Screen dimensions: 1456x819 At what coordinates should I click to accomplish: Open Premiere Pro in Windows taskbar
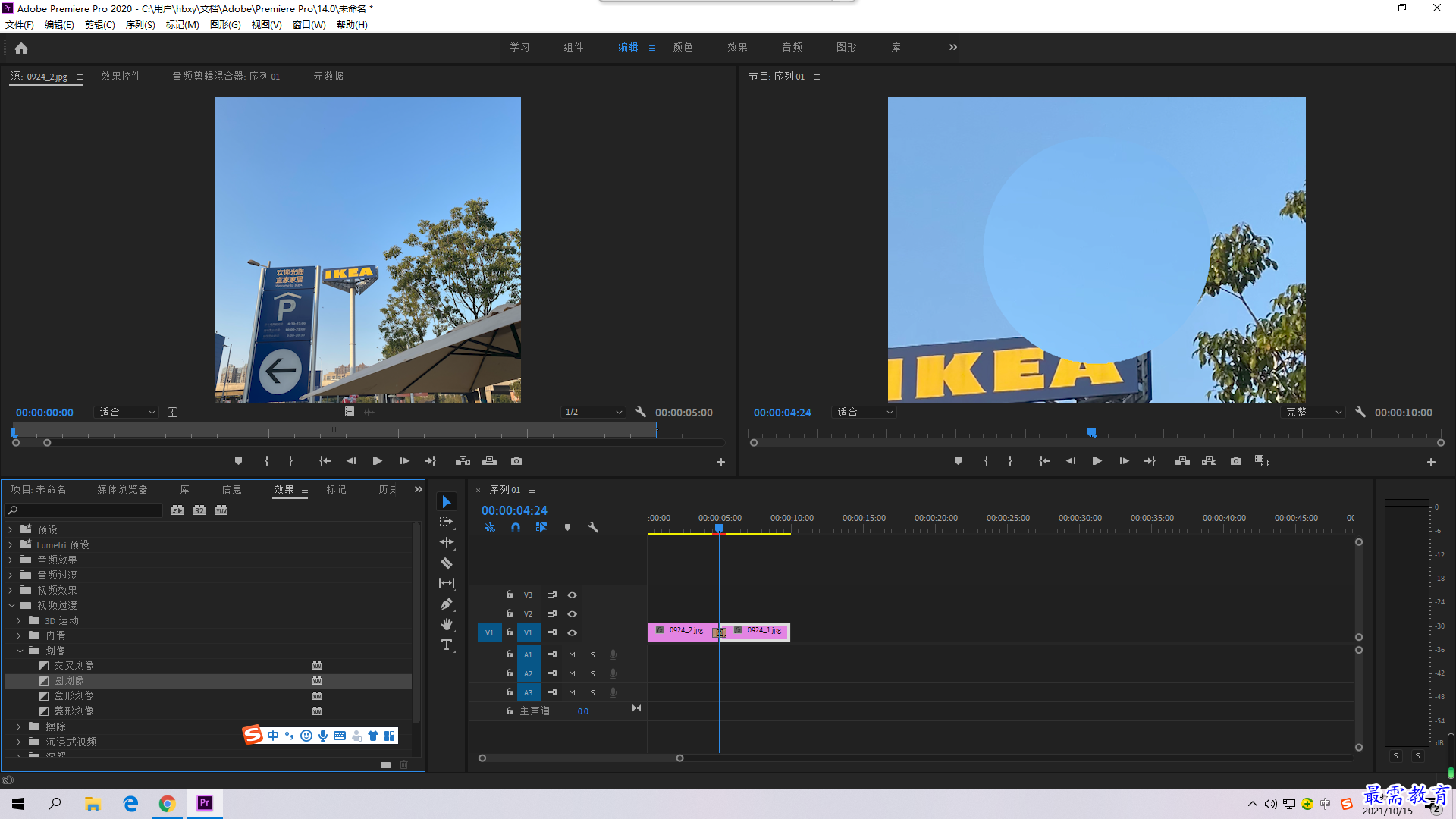pyautogui.click(x=205, y=803)
